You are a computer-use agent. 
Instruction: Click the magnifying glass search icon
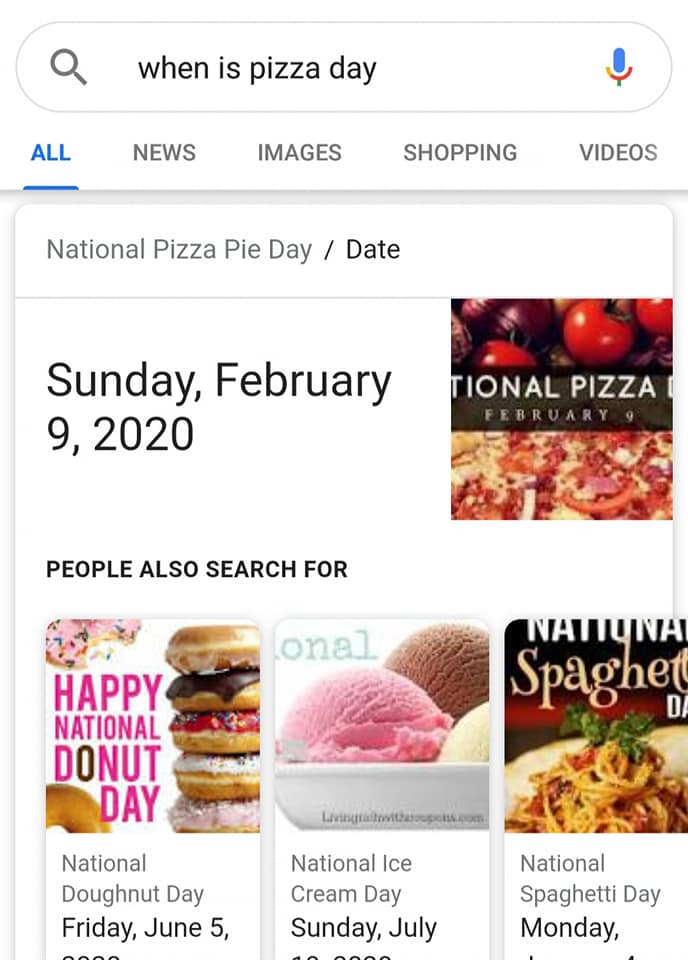tap(69, 67)
